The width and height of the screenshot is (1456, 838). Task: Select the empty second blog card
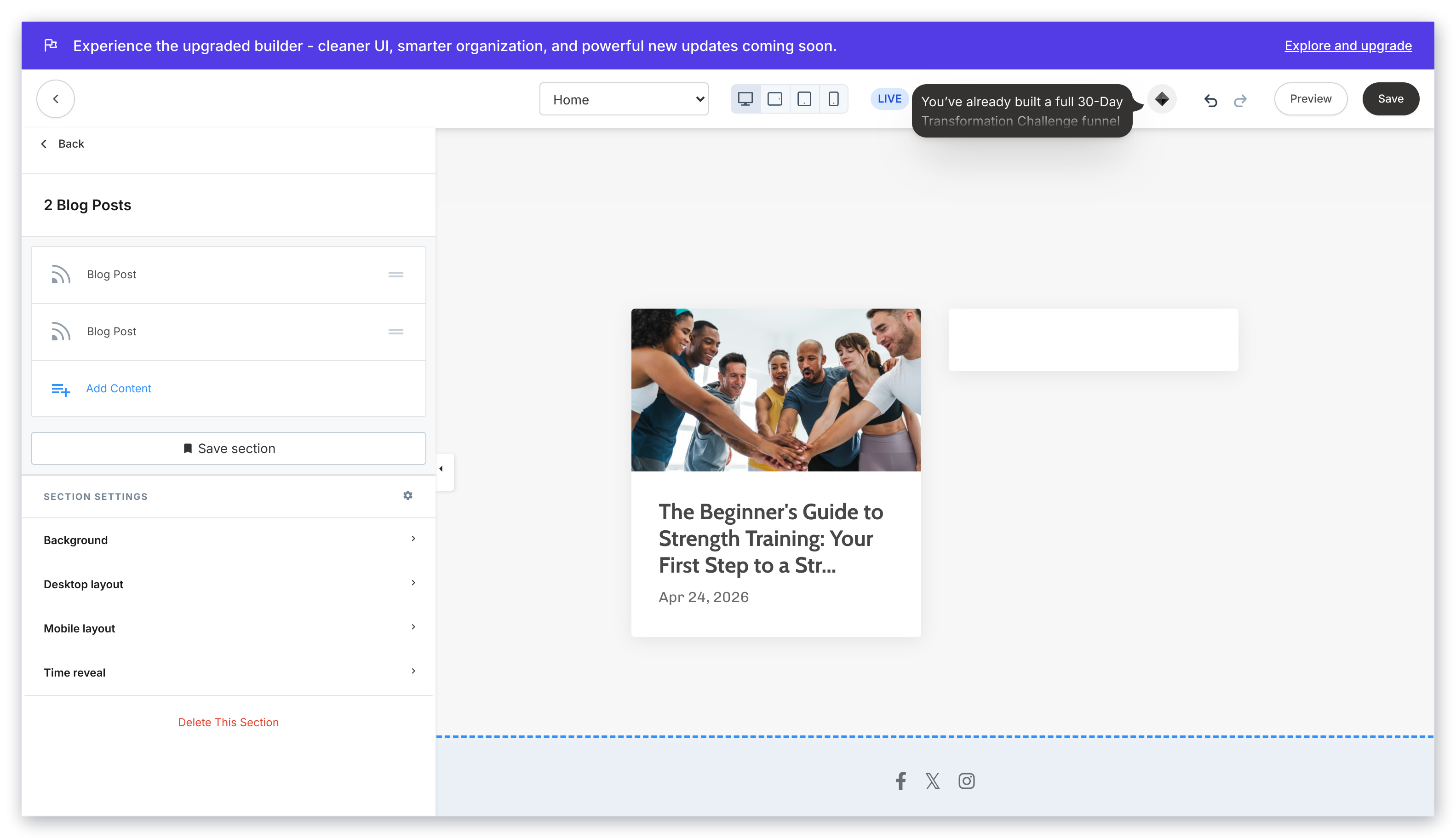point(1093,339)
